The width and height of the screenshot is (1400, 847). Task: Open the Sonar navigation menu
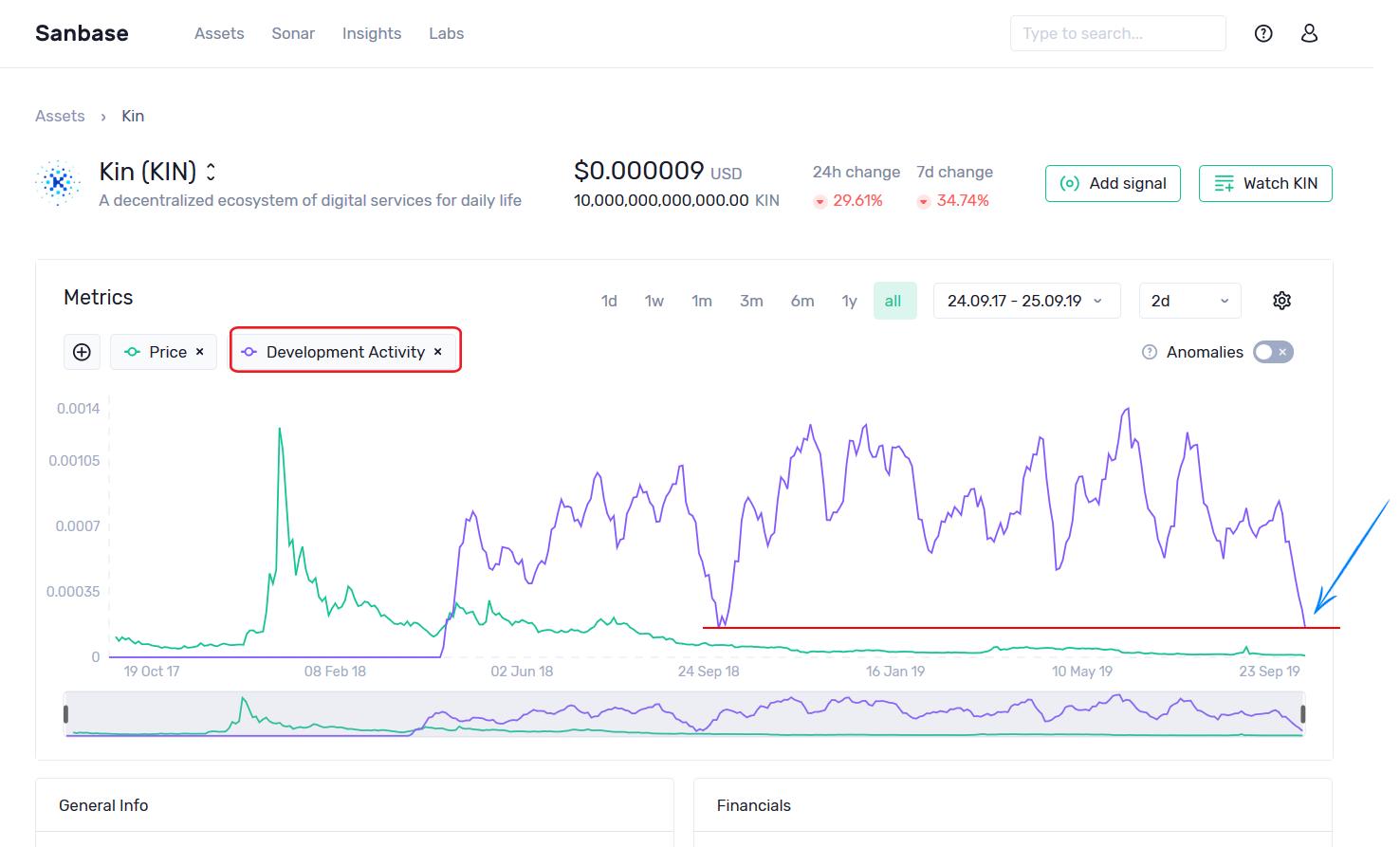(x=293, y=33)
